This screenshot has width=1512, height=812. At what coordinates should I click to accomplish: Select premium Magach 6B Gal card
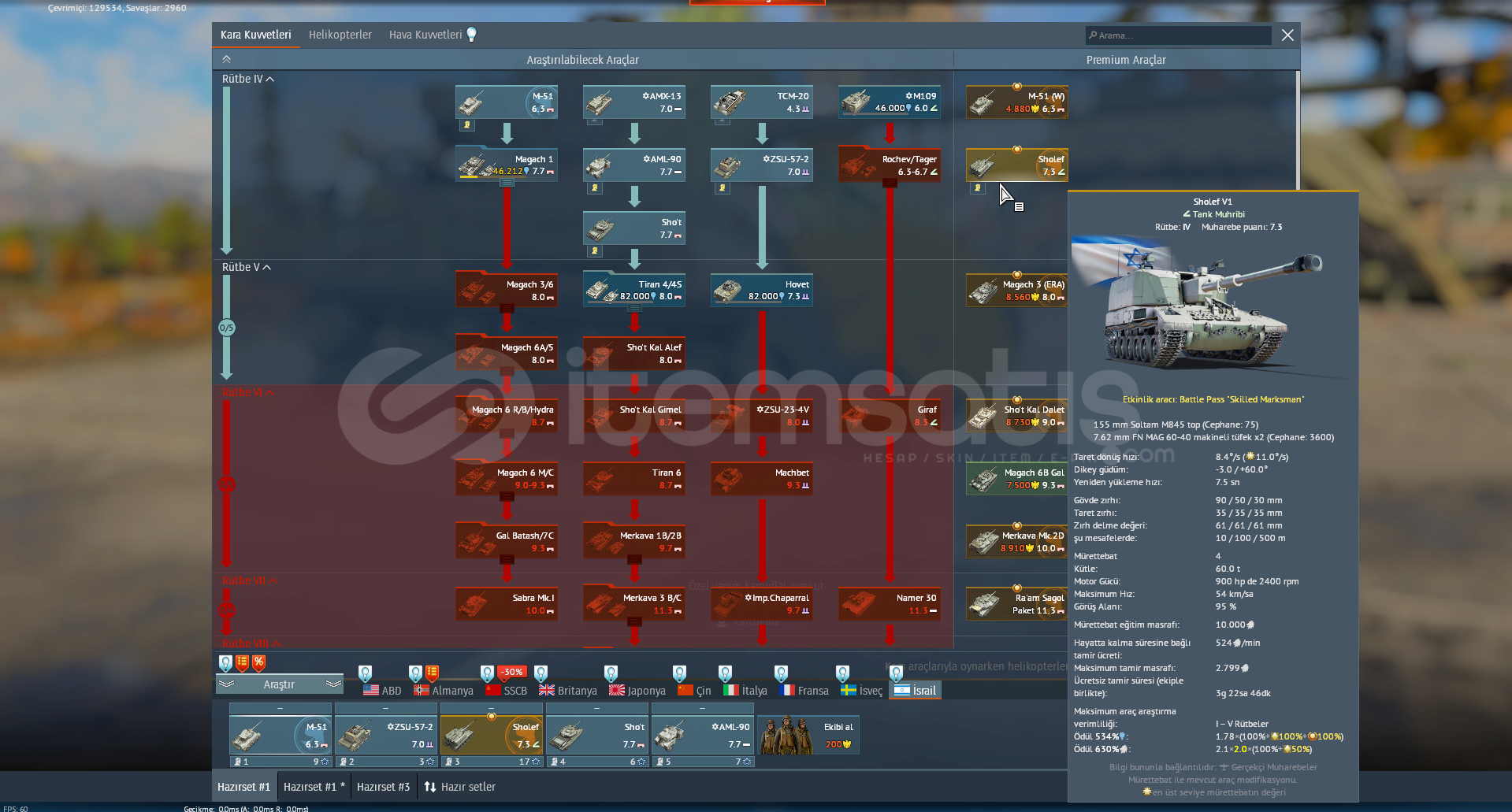[1017, 479]
